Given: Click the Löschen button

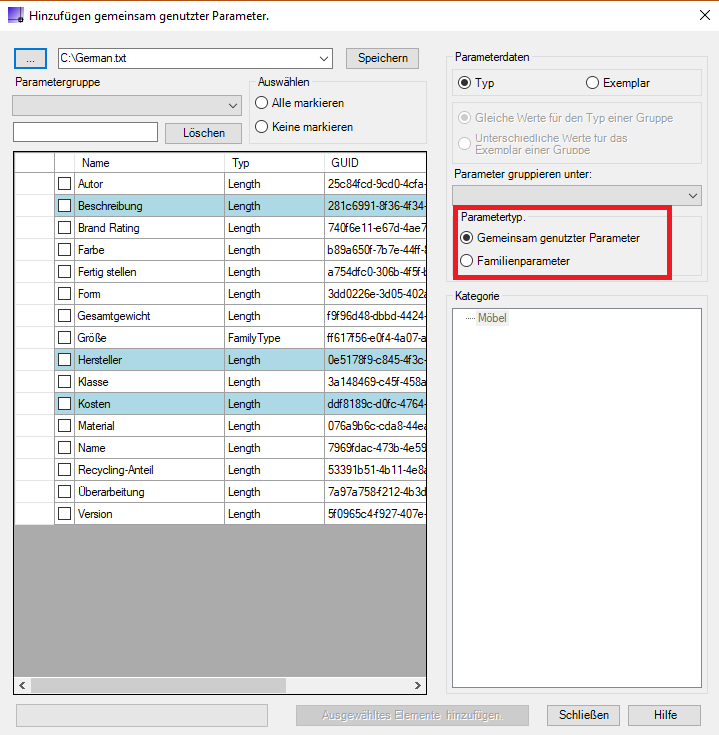Looking at the screenshot, I should pyautogui.click(x=203, y=133).
